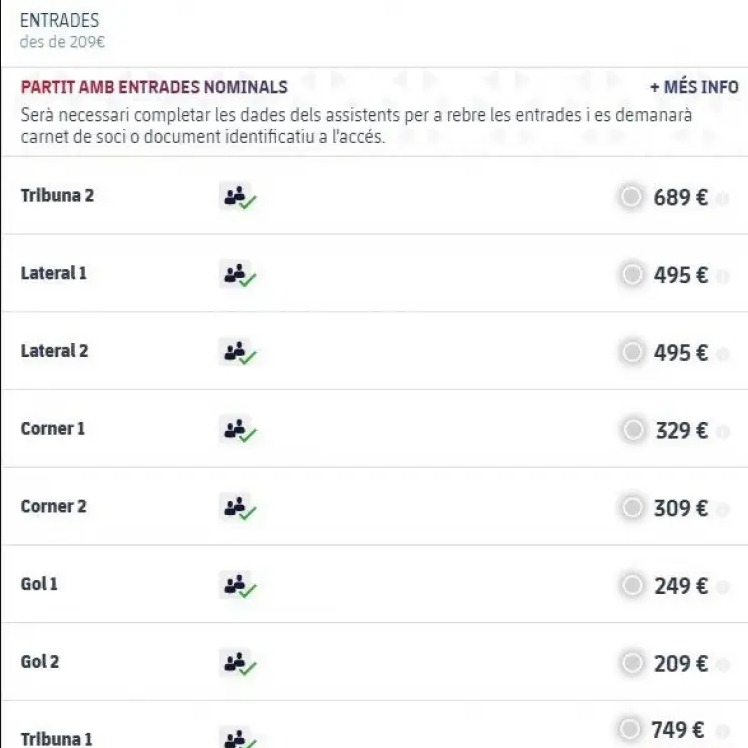Select the Tribuna 1 radio button at 749 €

[x=630, y=728]
